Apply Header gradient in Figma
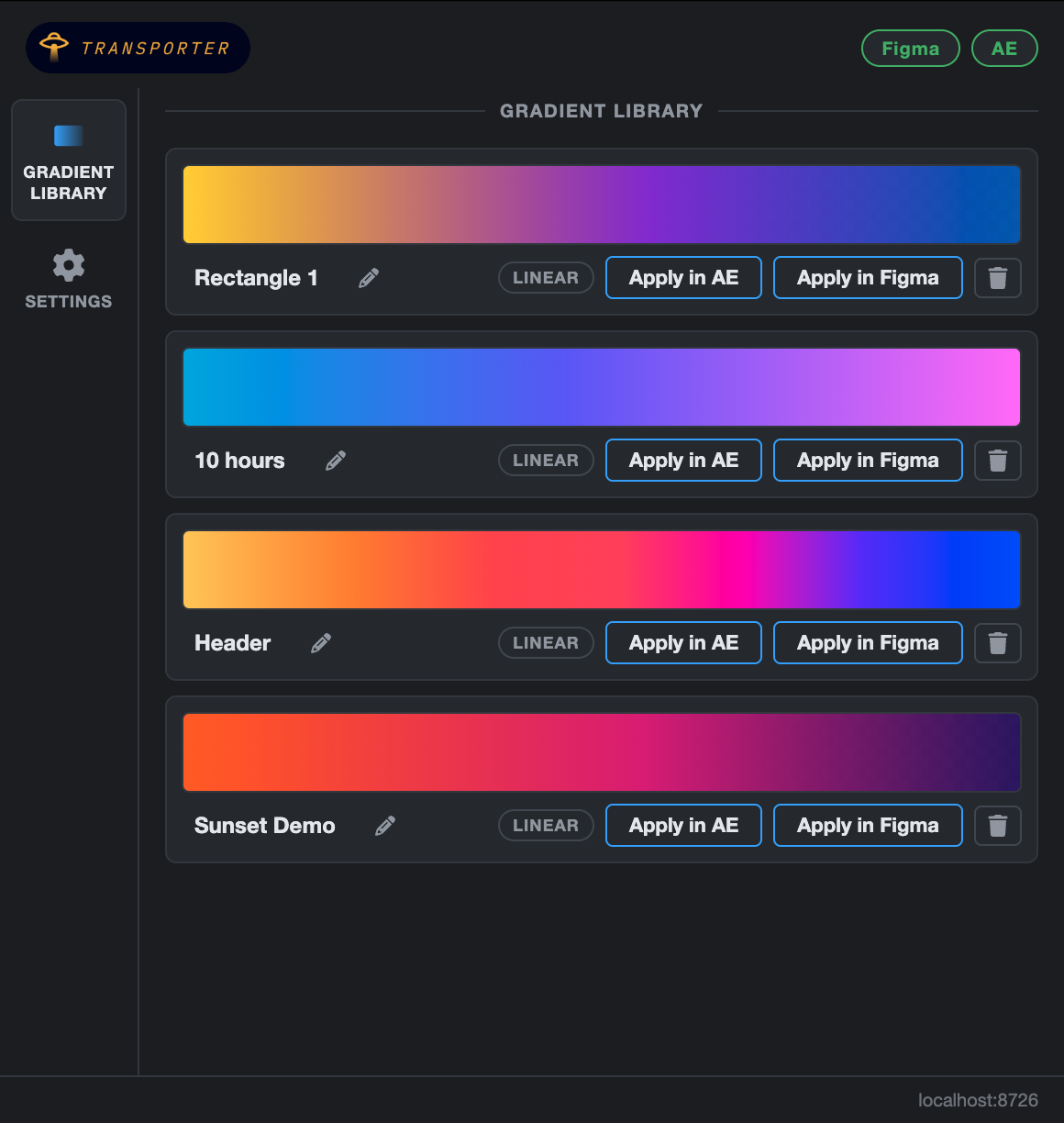The width and height of the screenshot is (1064, 1123). (868, 643)
